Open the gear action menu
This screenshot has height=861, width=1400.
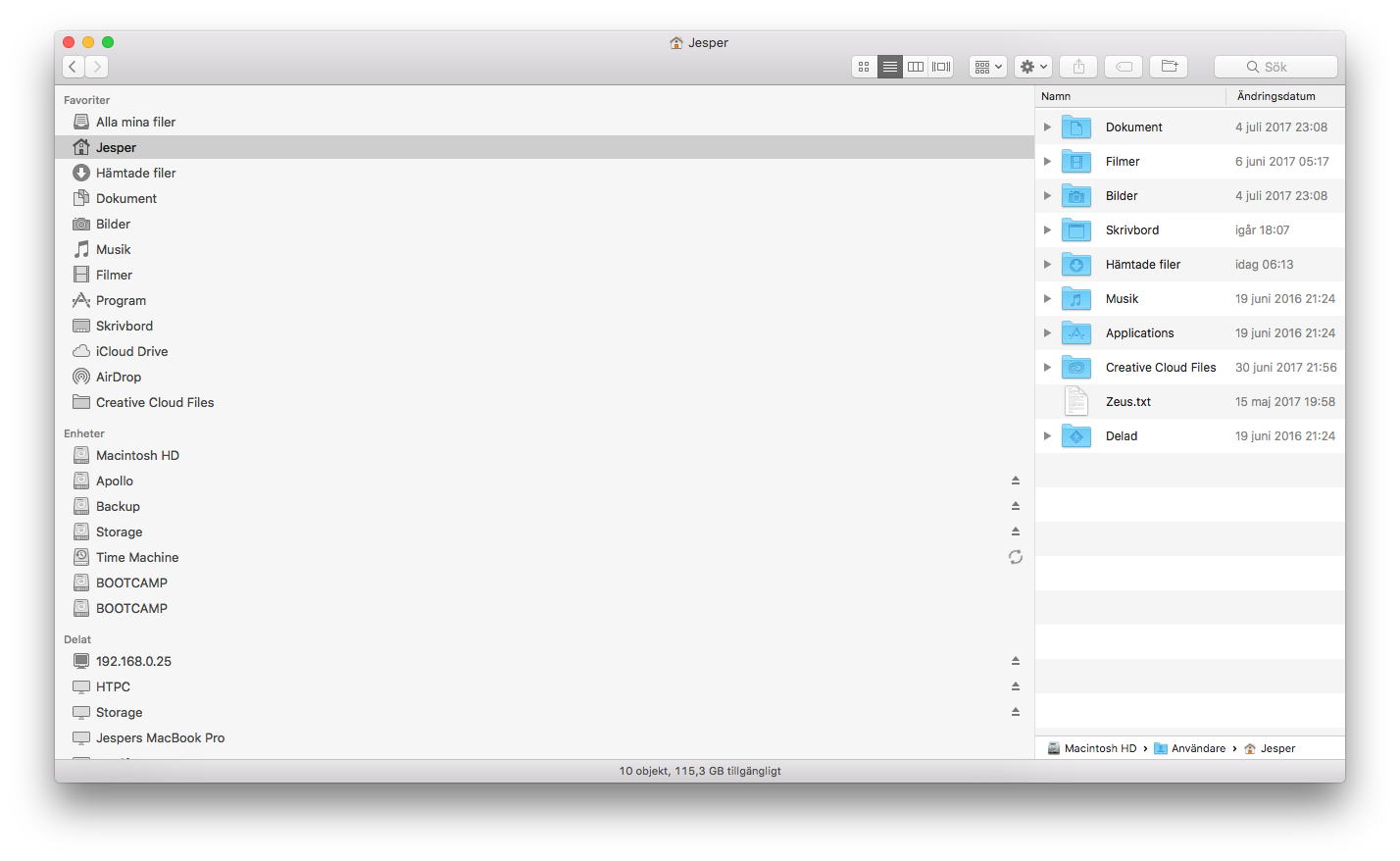click(x=1033, y=67)
